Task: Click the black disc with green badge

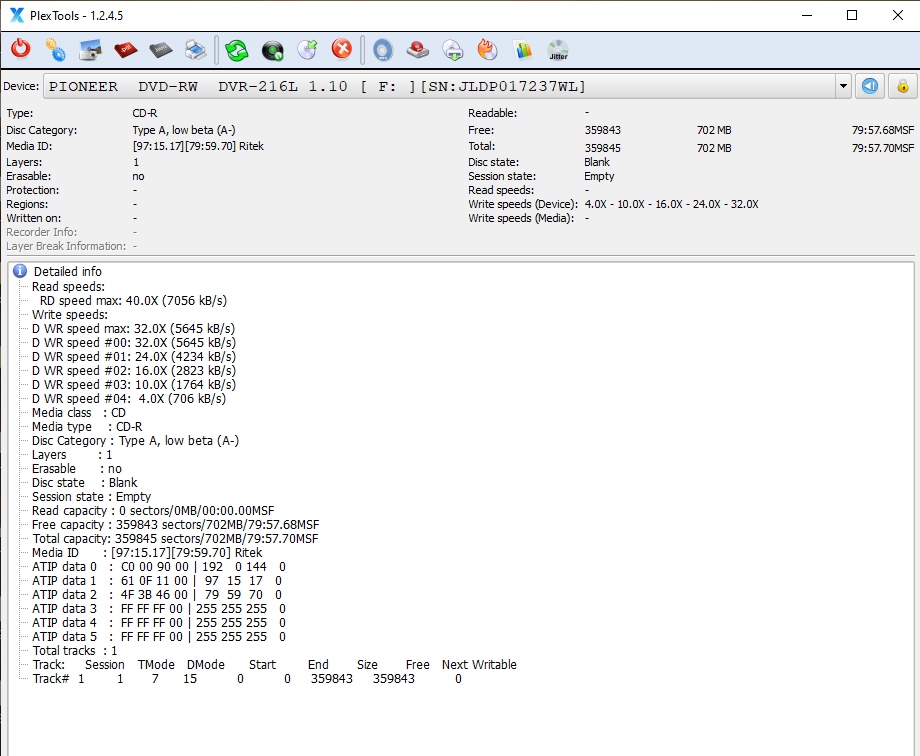Action: [x=272, y=49]
